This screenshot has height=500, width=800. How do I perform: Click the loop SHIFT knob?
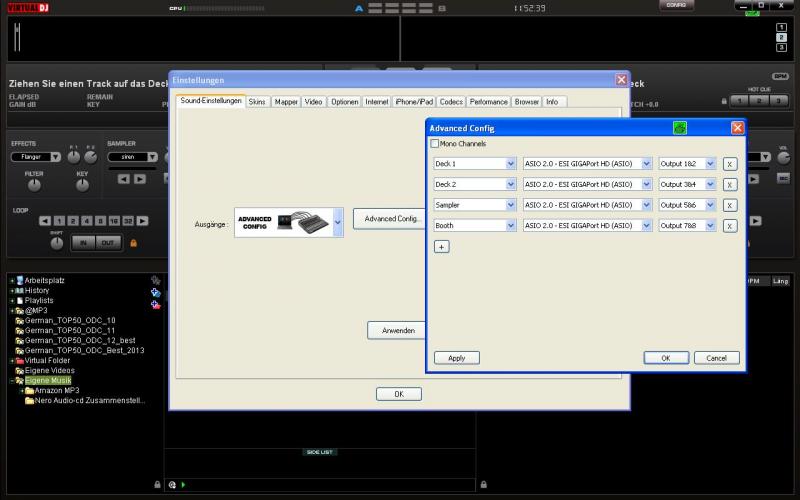click(x=57, y=244)
